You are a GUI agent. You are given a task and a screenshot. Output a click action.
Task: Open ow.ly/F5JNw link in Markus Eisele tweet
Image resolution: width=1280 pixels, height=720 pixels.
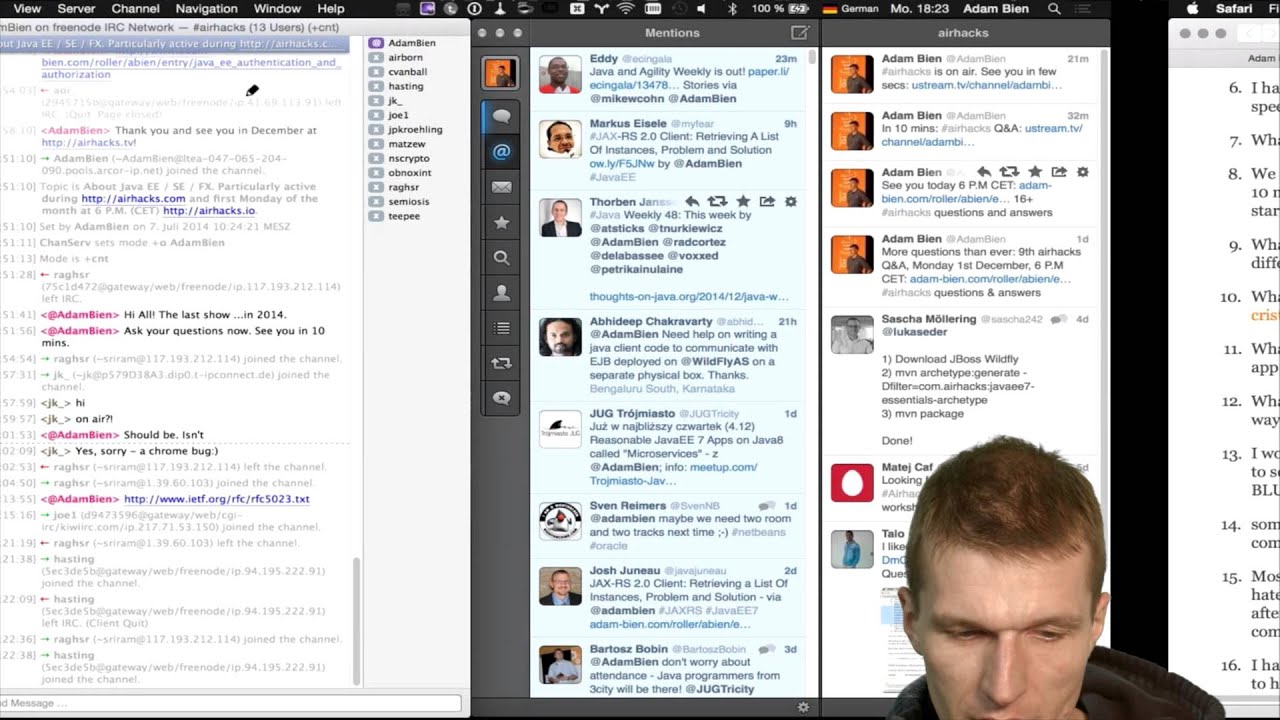621,163
